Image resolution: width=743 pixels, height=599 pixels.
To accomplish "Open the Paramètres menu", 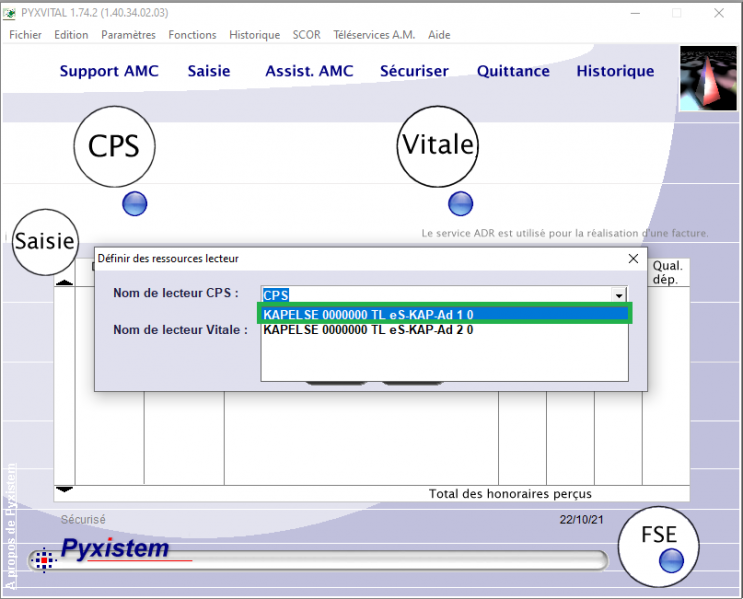I will [128, 35].
